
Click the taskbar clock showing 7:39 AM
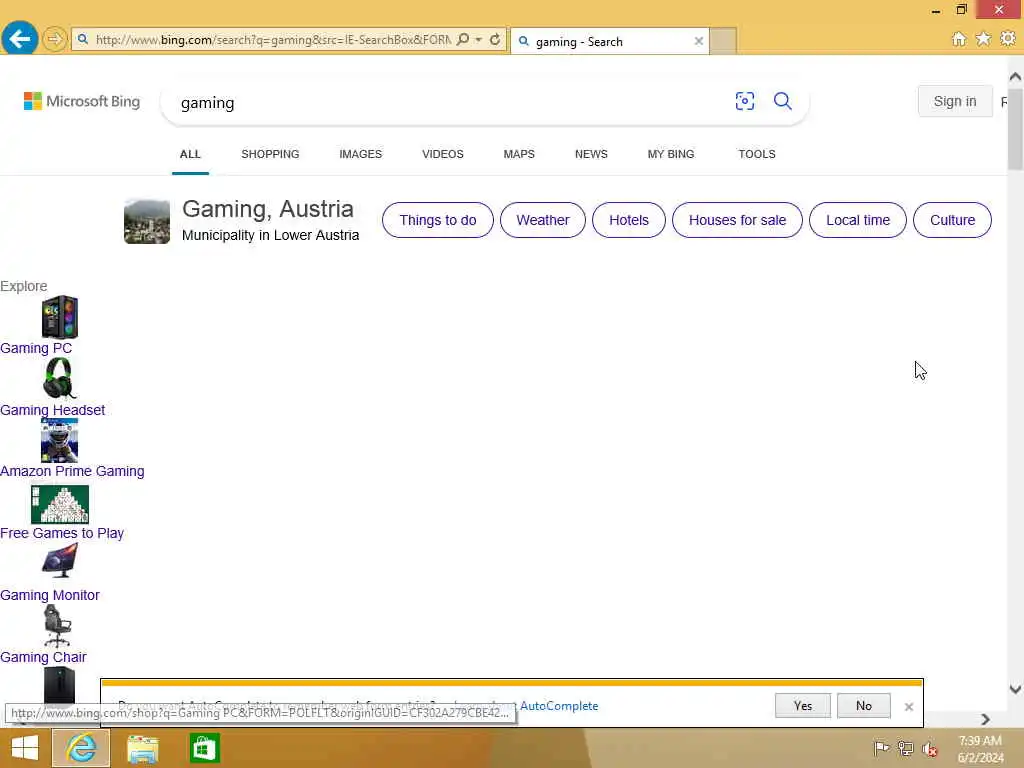[x=980, y=749]
